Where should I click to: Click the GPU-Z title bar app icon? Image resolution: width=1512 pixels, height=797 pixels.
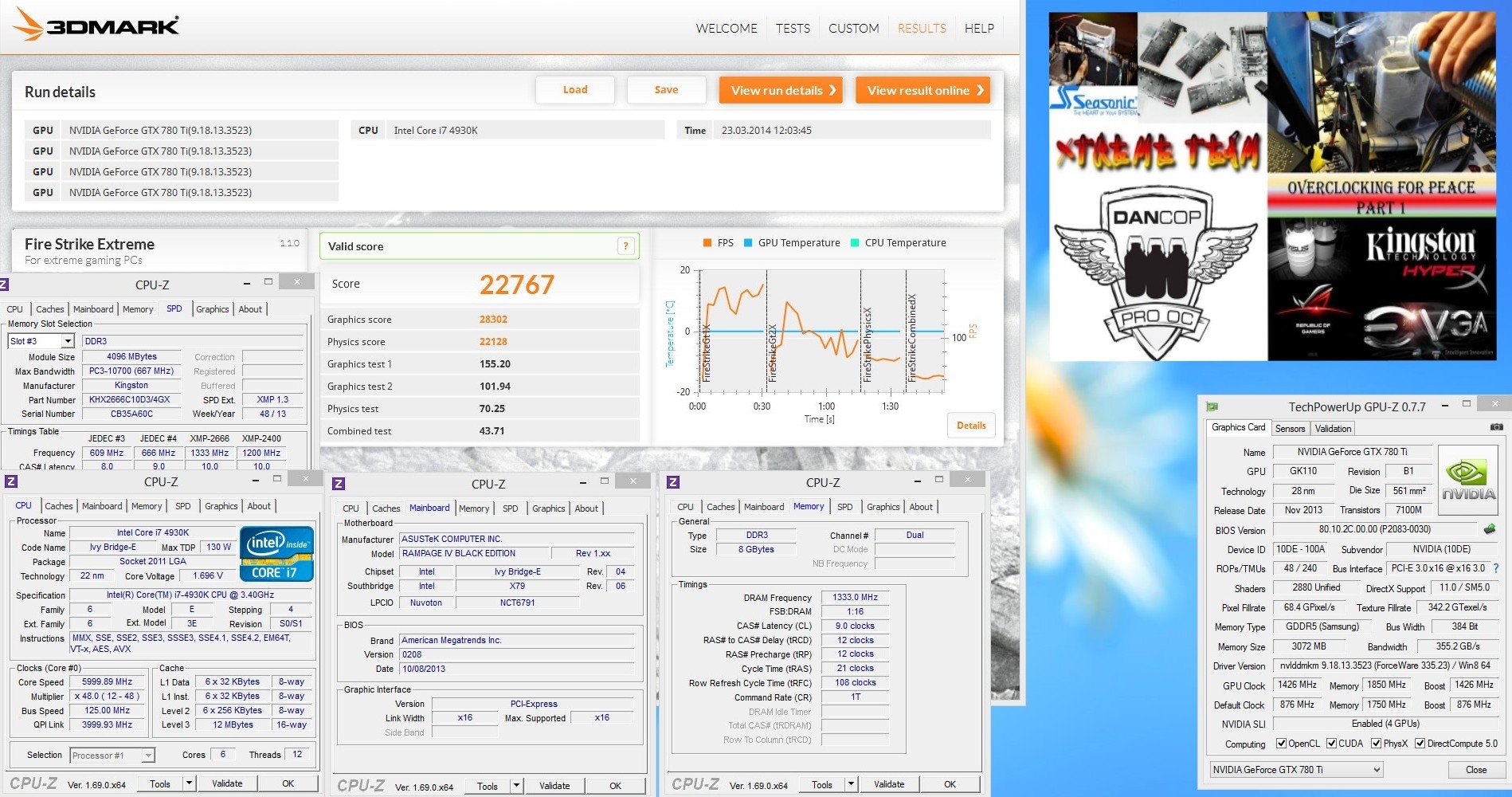[x=1212, y=406]
